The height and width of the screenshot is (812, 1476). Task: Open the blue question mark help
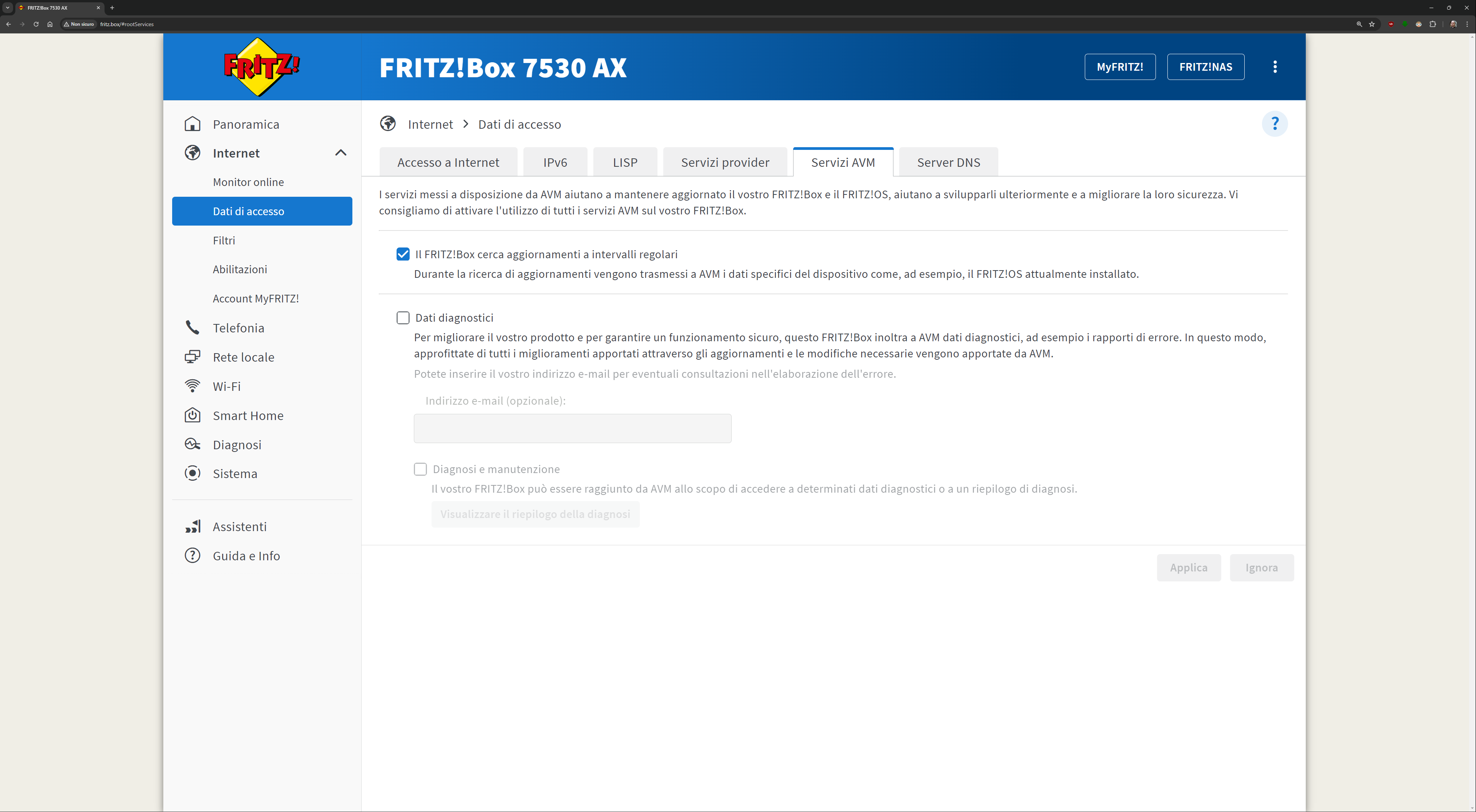pos(1274,124)
